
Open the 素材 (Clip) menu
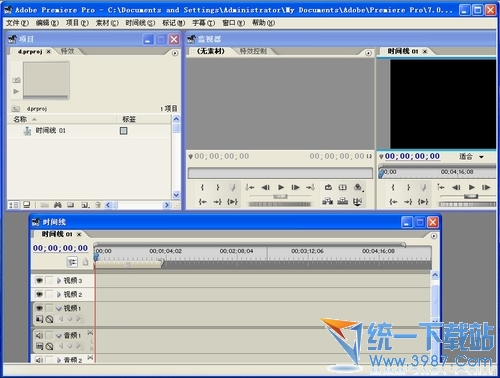107,23
